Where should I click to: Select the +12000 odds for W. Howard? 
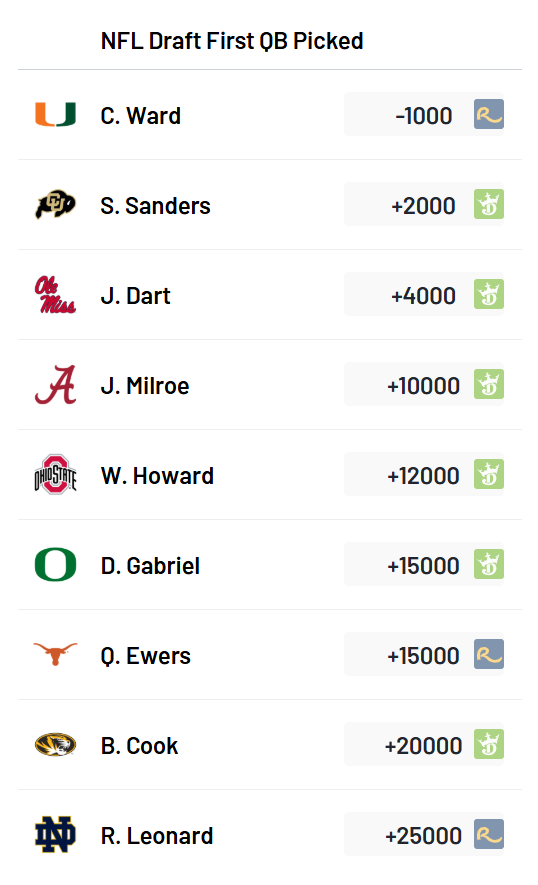(x=424, y=475)
